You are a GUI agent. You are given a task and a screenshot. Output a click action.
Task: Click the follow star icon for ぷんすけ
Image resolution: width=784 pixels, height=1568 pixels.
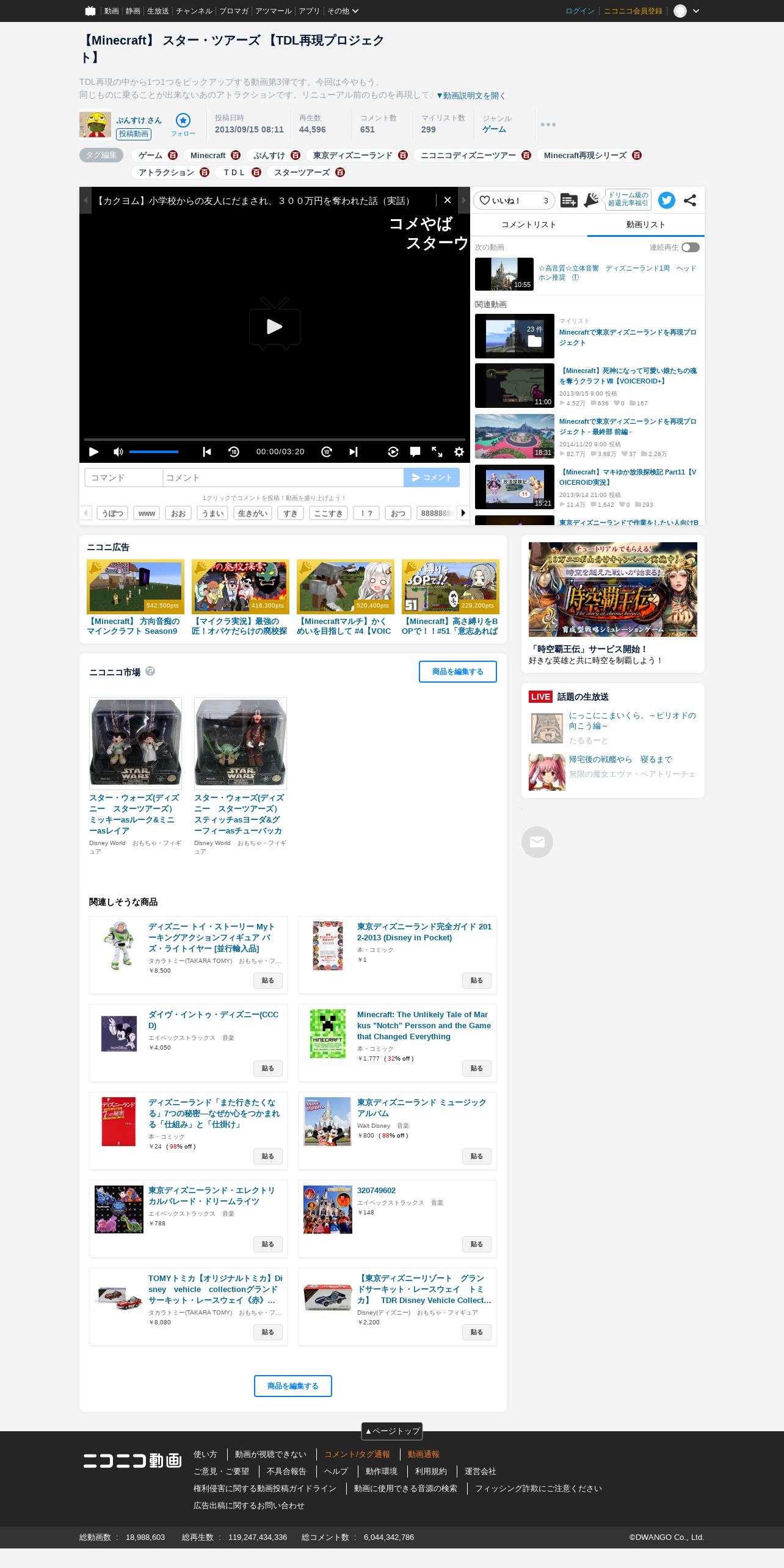click(183, 120)
